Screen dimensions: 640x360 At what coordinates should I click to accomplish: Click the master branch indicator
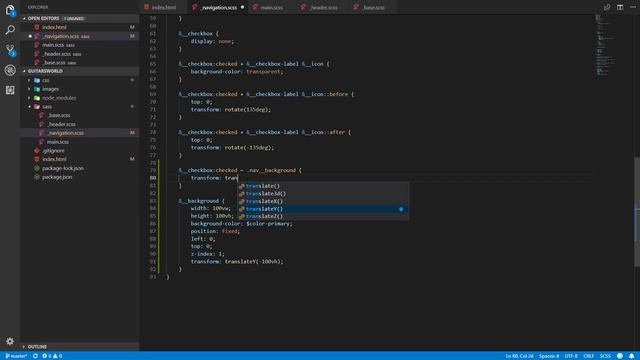16,356
